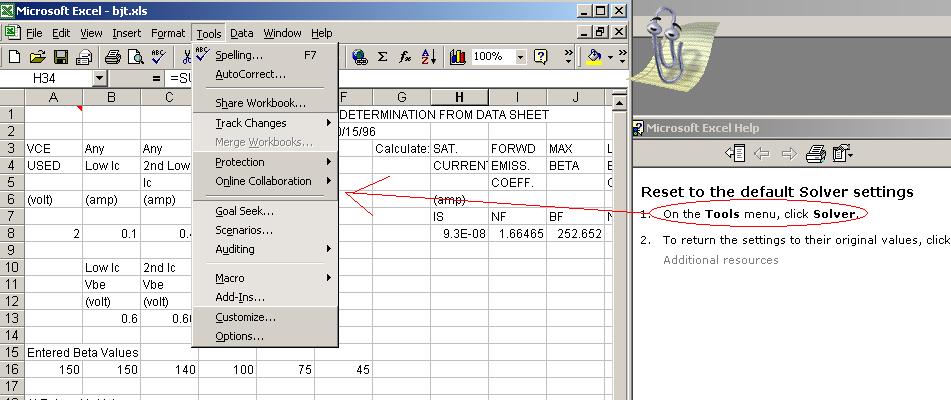
Task: Expand More Buttons chevron on standard toolbar
Action: pos(568,57)
